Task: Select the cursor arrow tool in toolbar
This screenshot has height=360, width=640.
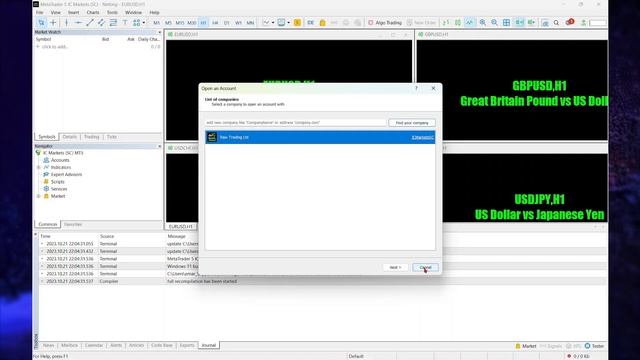Action: 41,23
